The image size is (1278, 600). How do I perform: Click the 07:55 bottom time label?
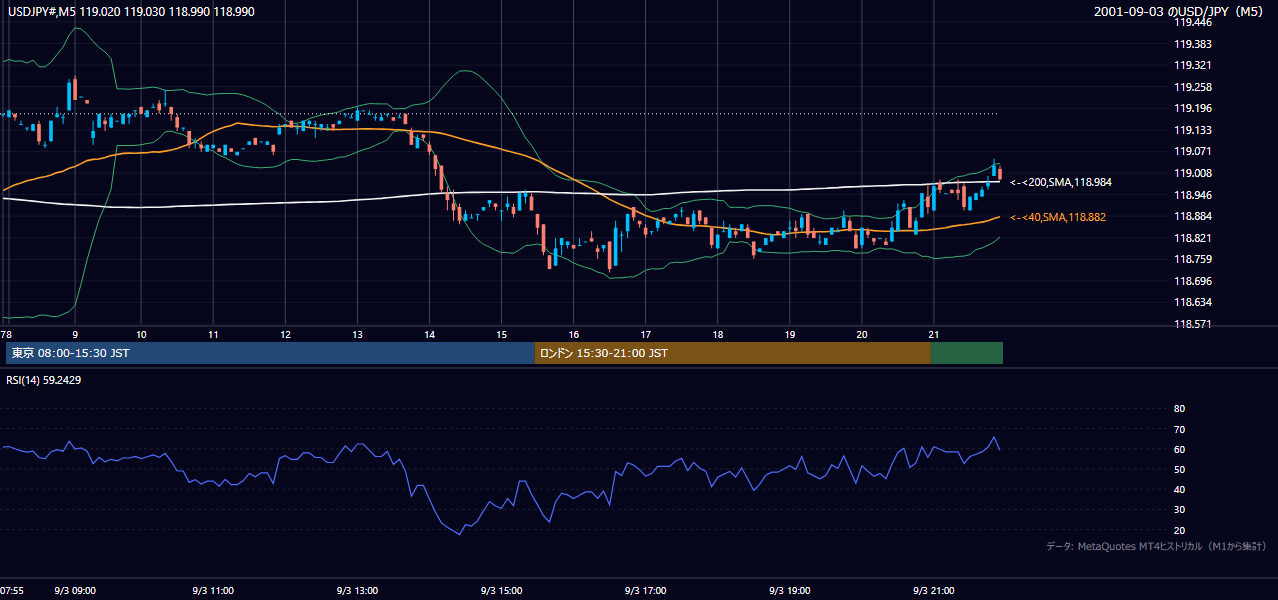tap(12, 591)
